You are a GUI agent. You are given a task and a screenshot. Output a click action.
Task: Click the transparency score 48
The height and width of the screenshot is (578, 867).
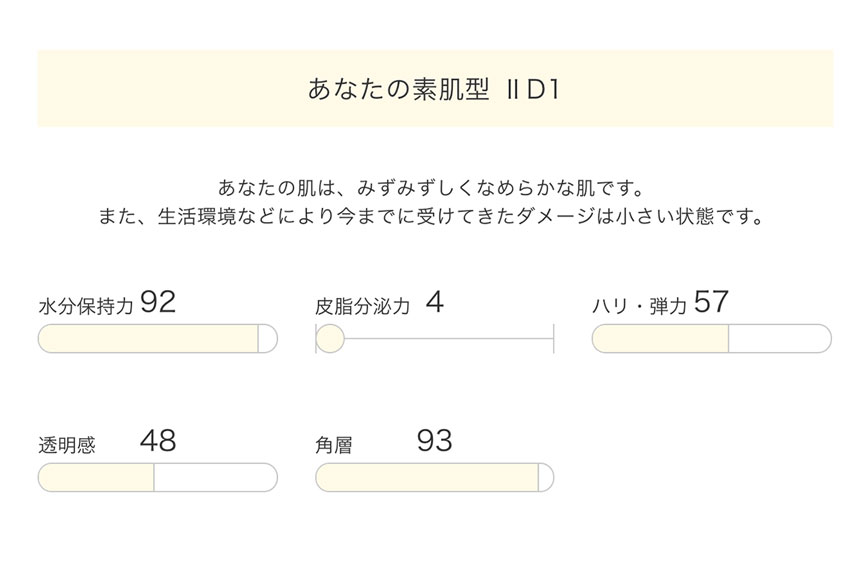(x=158, y=441)
